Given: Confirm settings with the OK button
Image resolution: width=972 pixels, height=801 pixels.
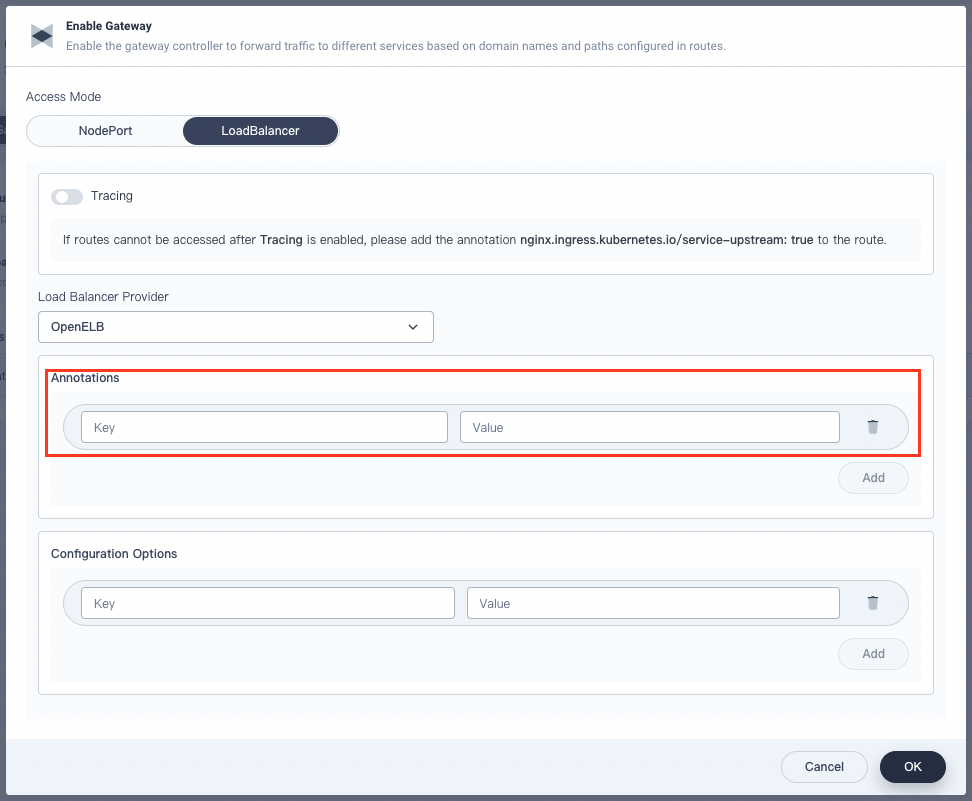Looking at the screenshot, I should 912,766.
